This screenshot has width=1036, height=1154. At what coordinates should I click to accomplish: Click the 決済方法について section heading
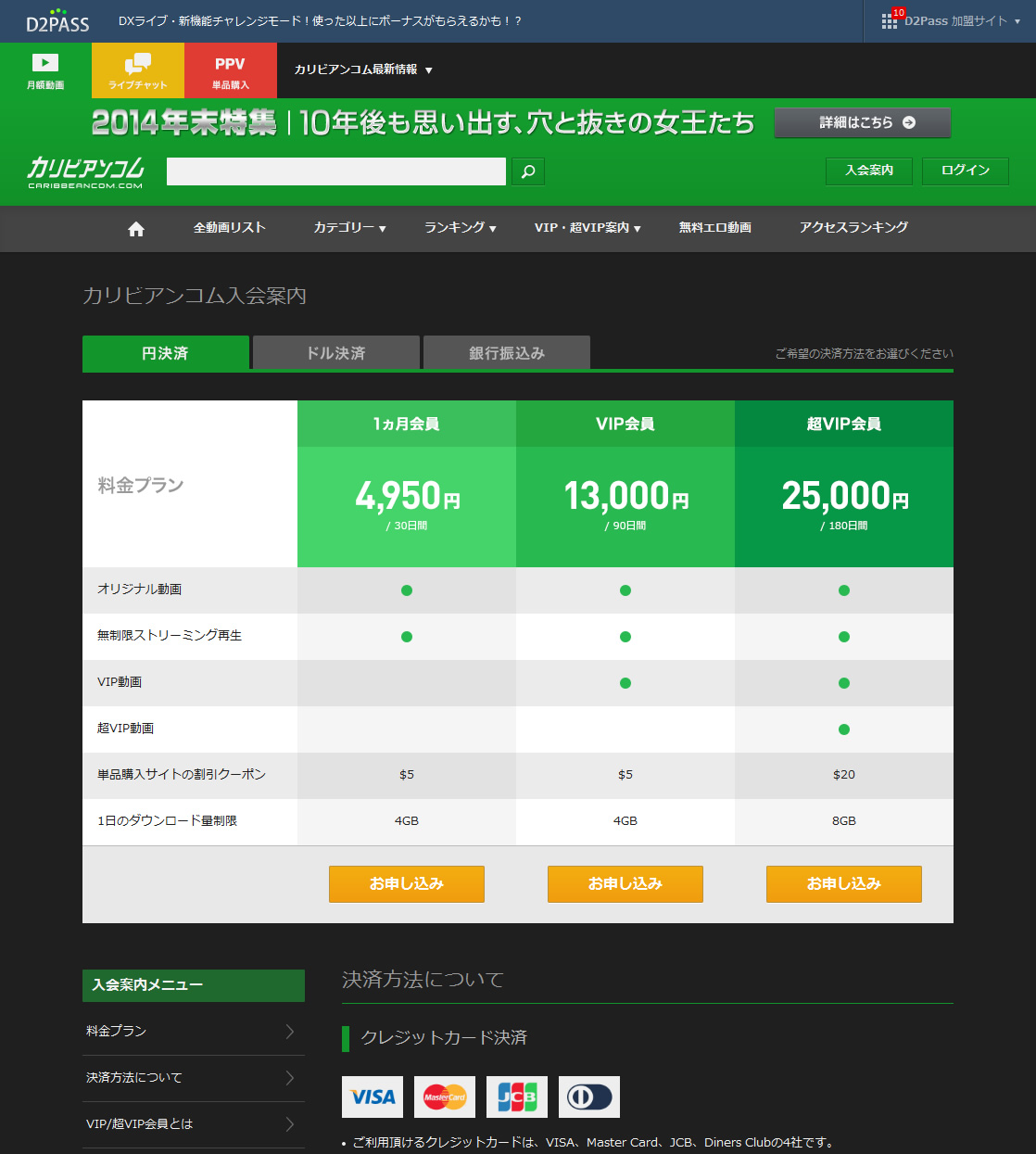point(423,980)
